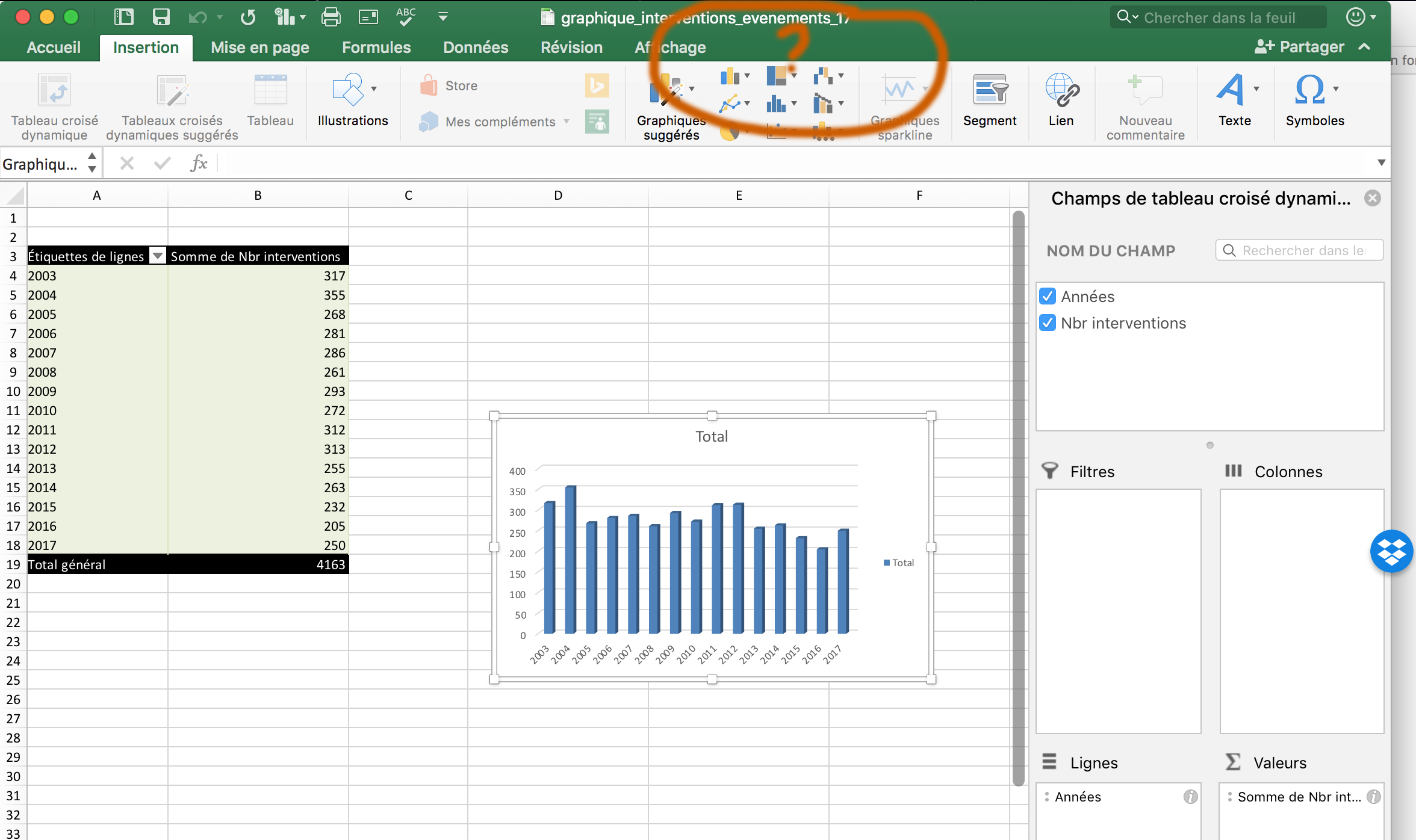The height and width of the screenshot is (840, 1416).
Task: Open the Étiquettes de lignes filter dropdown
Action: coord(158,256)
